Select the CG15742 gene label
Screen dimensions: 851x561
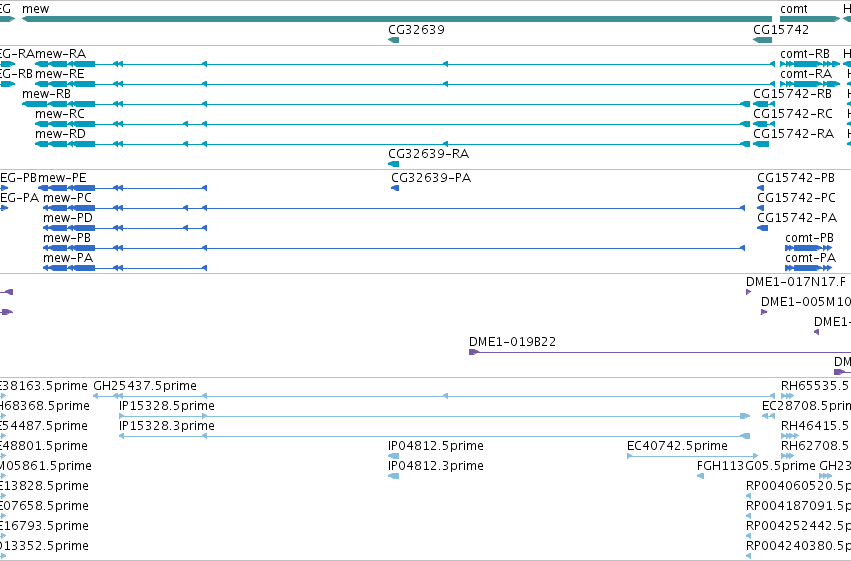(781, 30)
